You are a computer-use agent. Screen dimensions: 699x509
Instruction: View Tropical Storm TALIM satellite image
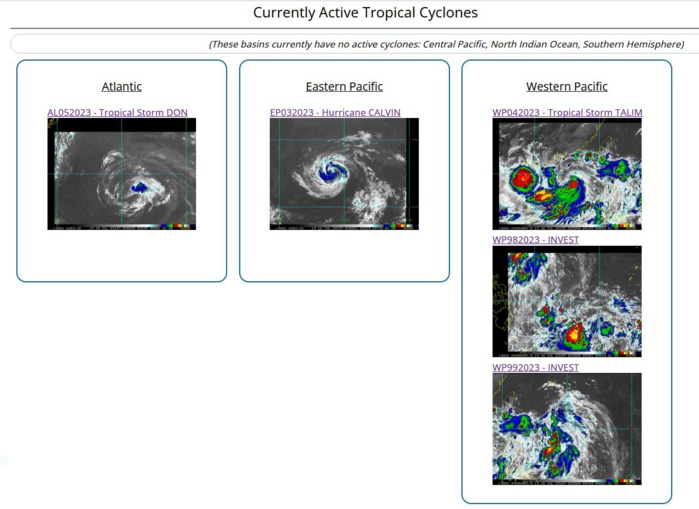(x=567, y=175)
